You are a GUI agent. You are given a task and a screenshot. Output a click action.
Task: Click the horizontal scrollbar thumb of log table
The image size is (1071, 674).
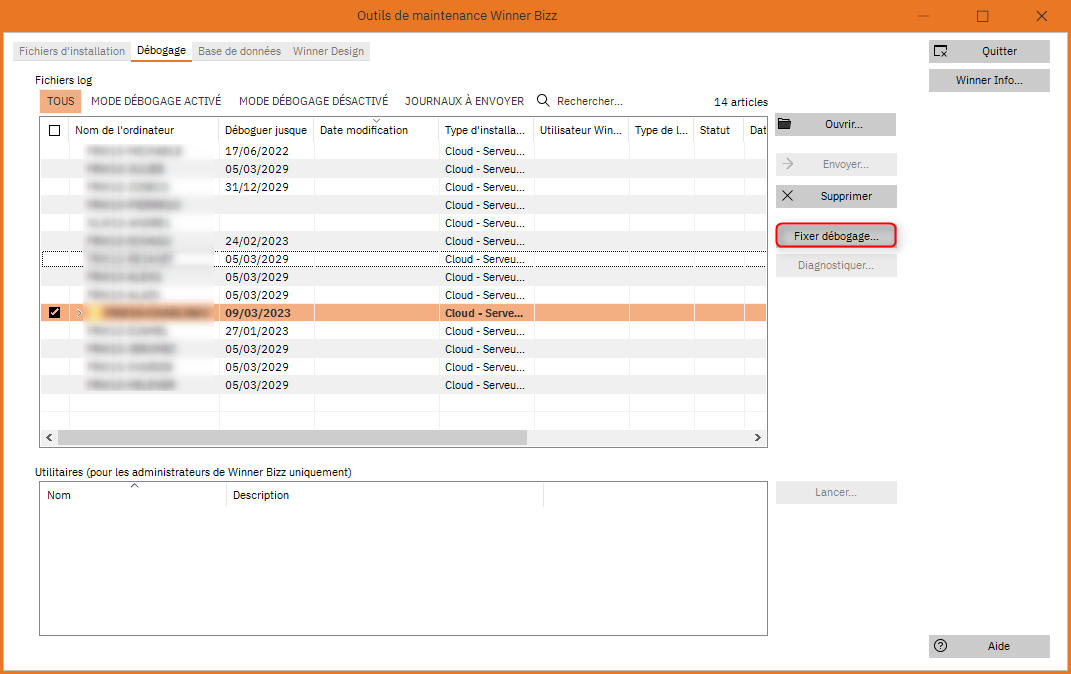tap(292, 437)
